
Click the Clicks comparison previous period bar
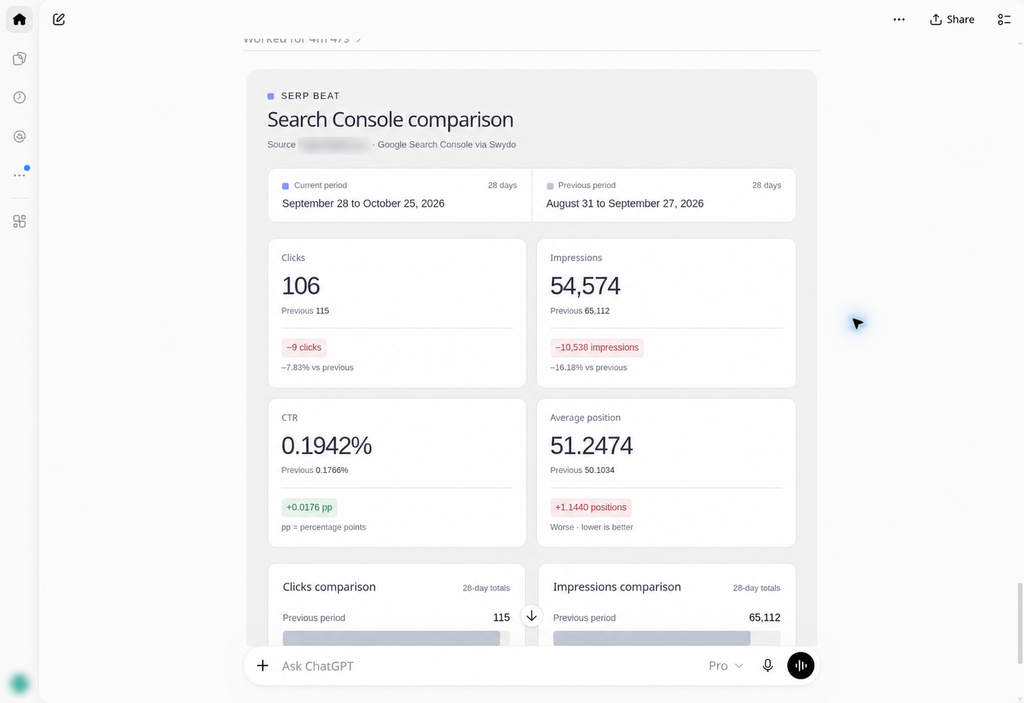pyautogui.click(x=391, y=638)
